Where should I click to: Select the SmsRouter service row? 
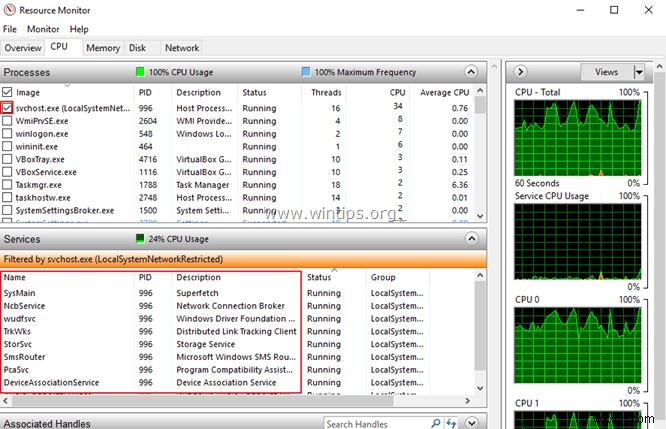215,357
